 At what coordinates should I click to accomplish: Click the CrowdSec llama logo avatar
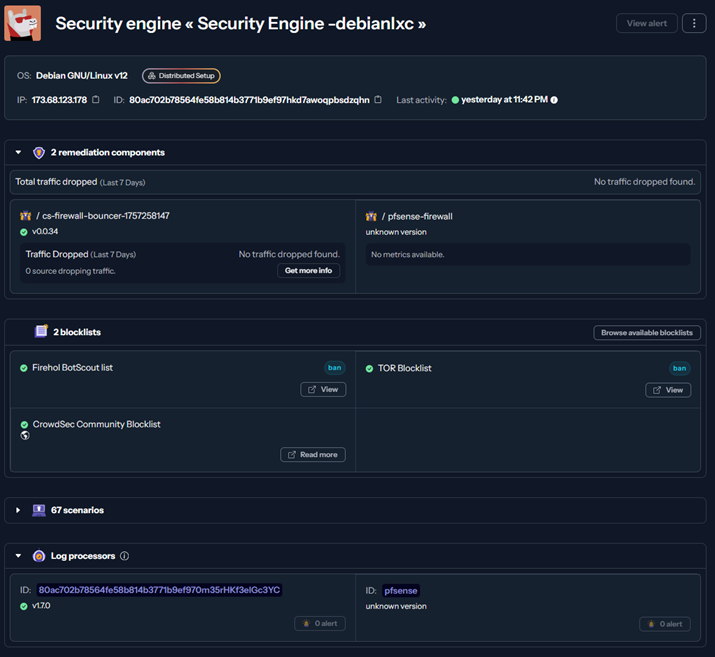pyautogui.click(x=22, y=23)
